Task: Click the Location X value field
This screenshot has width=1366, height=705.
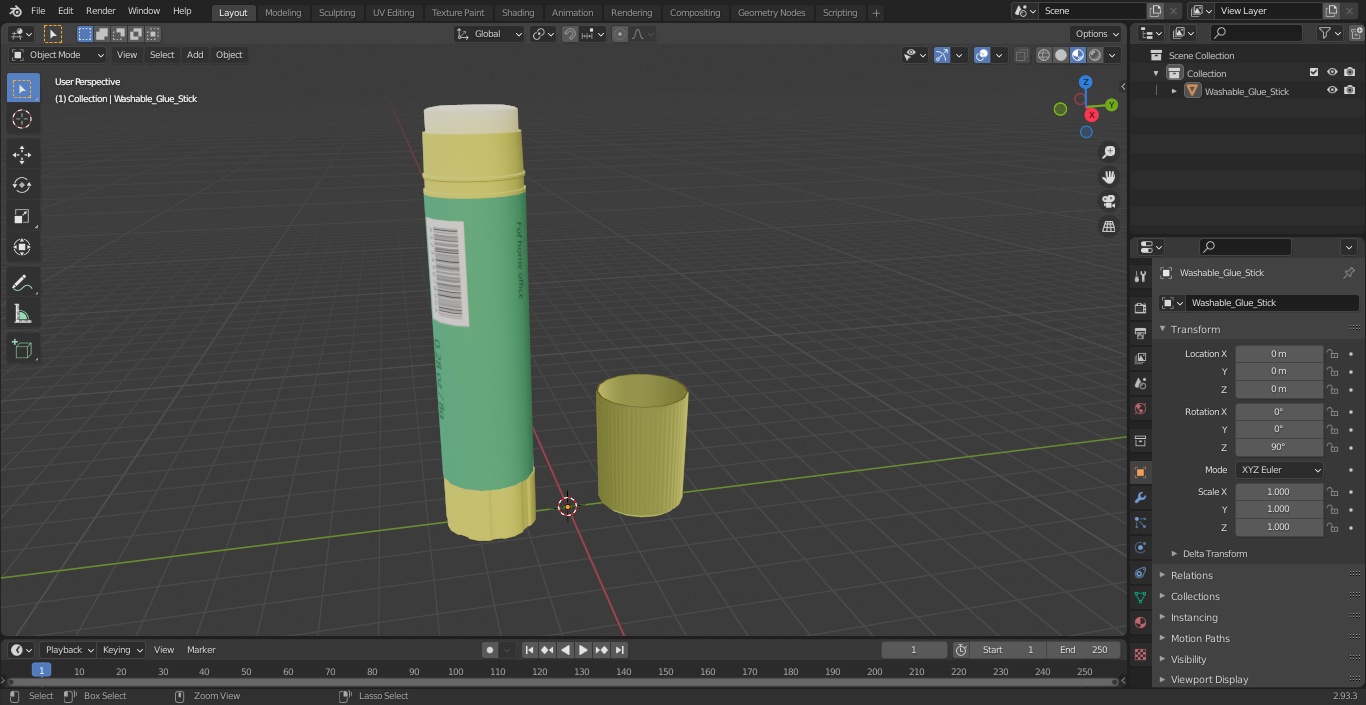Action: click(x=1279, y=354)
